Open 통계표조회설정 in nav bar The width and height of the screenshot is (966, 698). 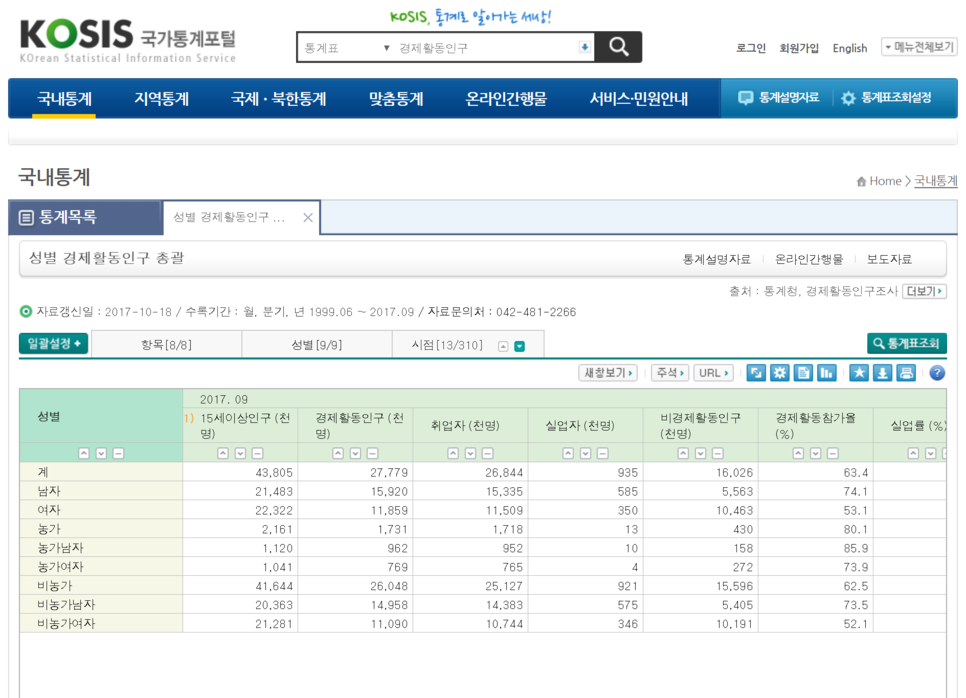(887, 98)
